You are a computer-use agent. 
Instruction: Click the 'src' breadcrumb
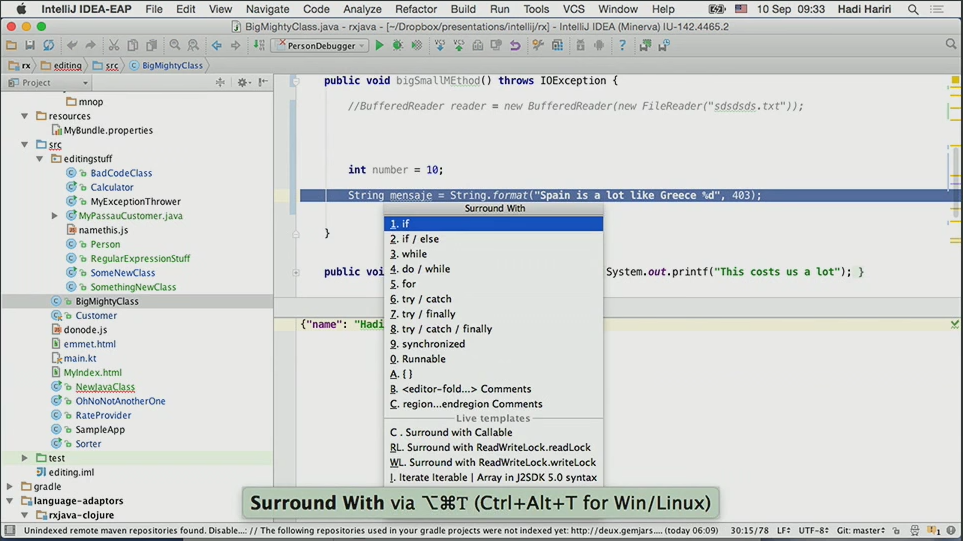106,65
